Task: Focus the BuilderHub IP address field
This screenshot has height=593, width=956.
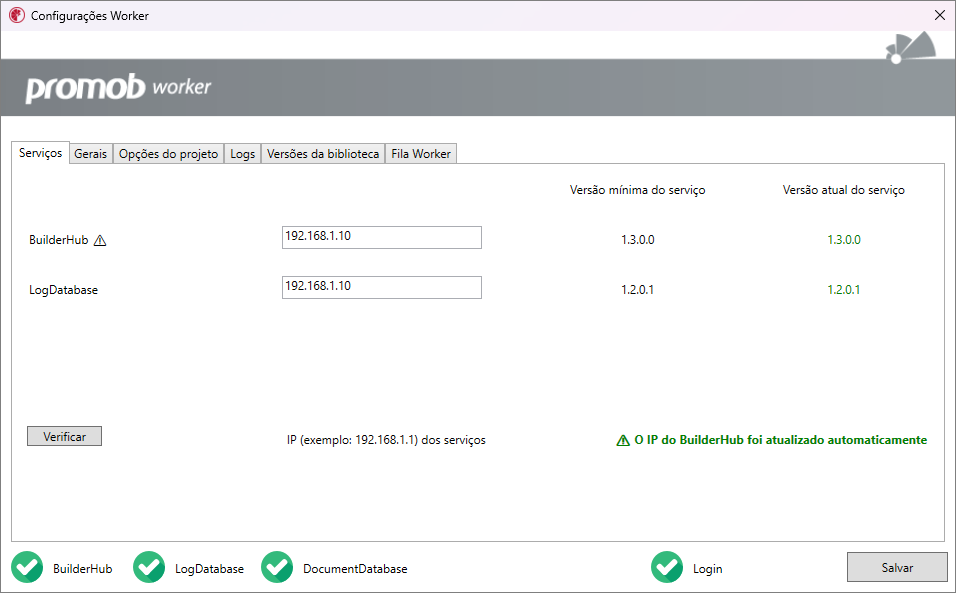Action: tap(382, 237)
